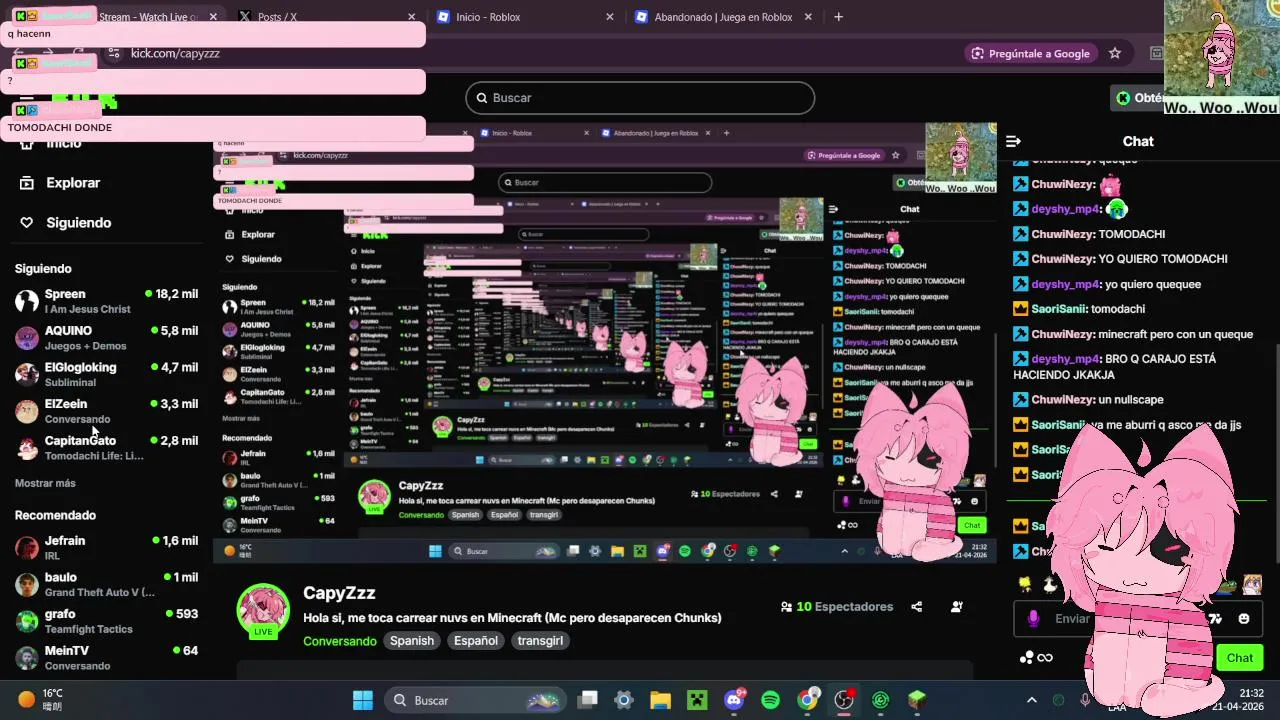Click the taskbar Buscar search box

[475, 700]
